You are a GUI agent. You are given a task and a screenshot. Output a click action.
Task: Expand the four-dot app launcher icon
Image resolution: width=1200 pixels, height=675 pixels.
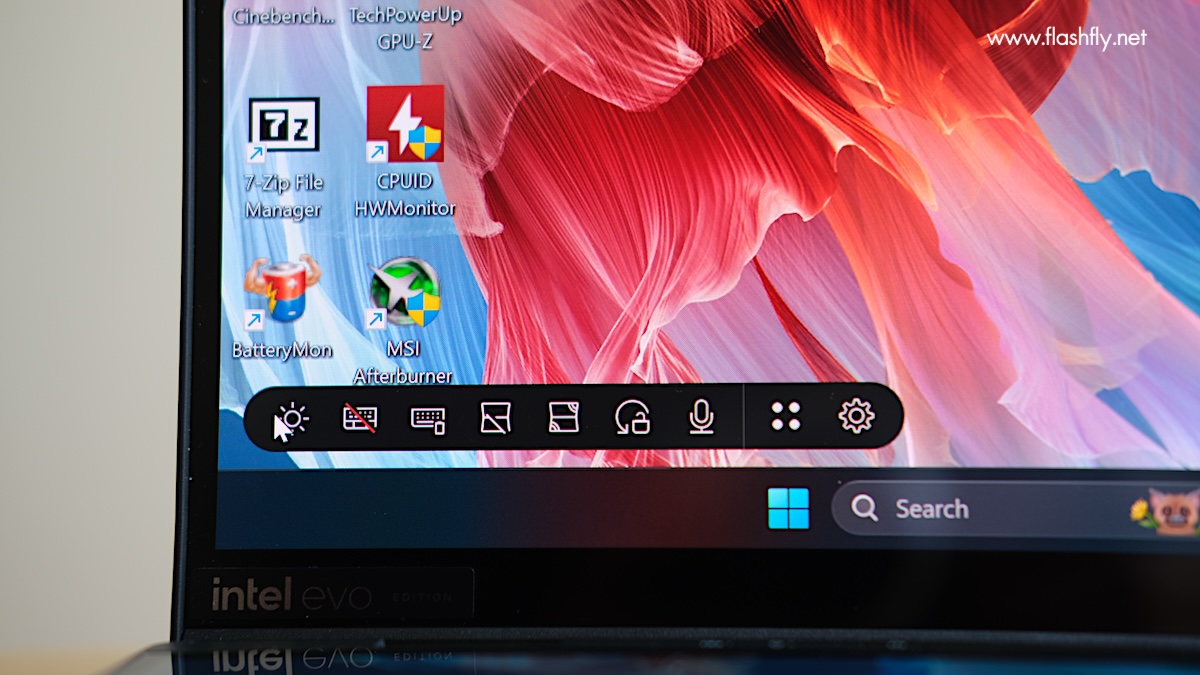click(786, 416)
